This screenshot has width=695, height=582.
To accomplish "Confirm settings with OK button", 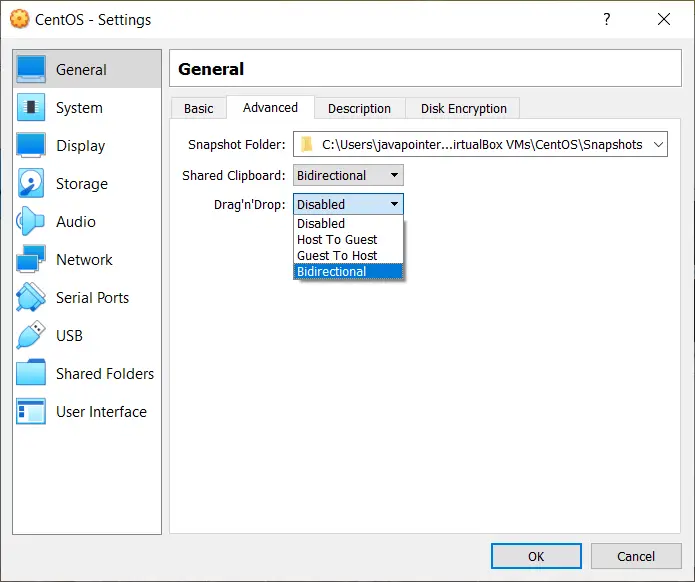I will click(536, 556).
